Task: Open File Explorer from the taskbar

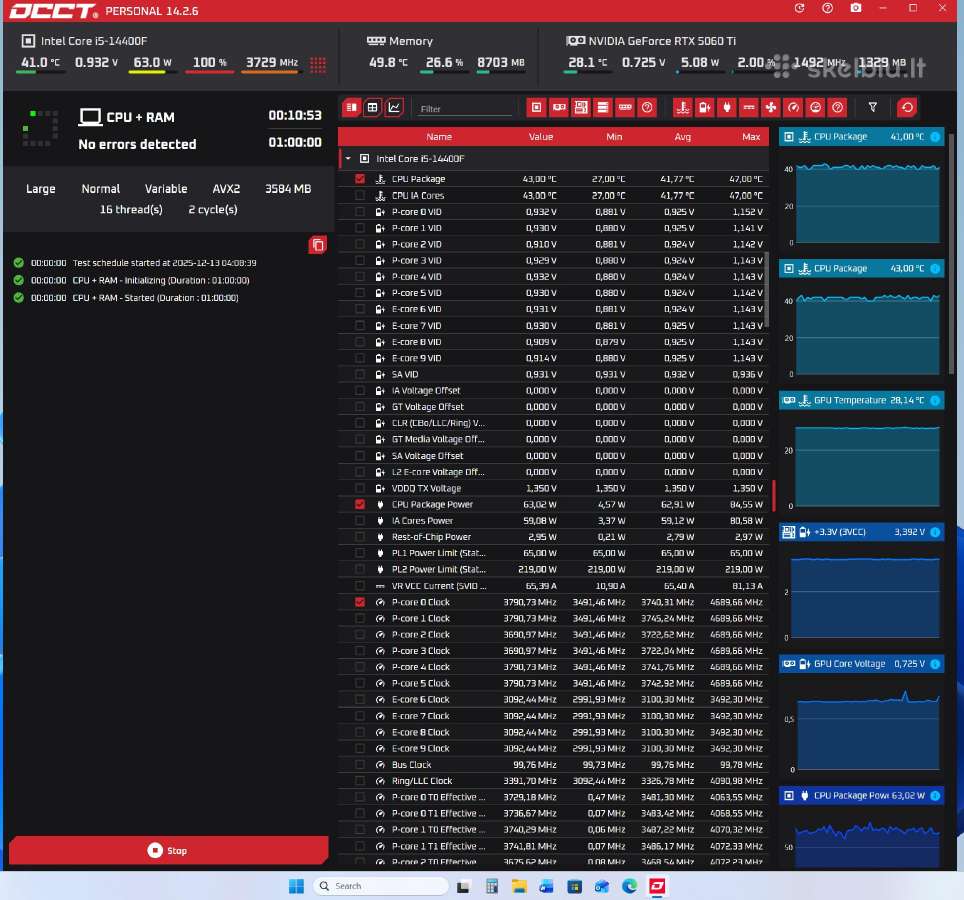Action: 519,886
